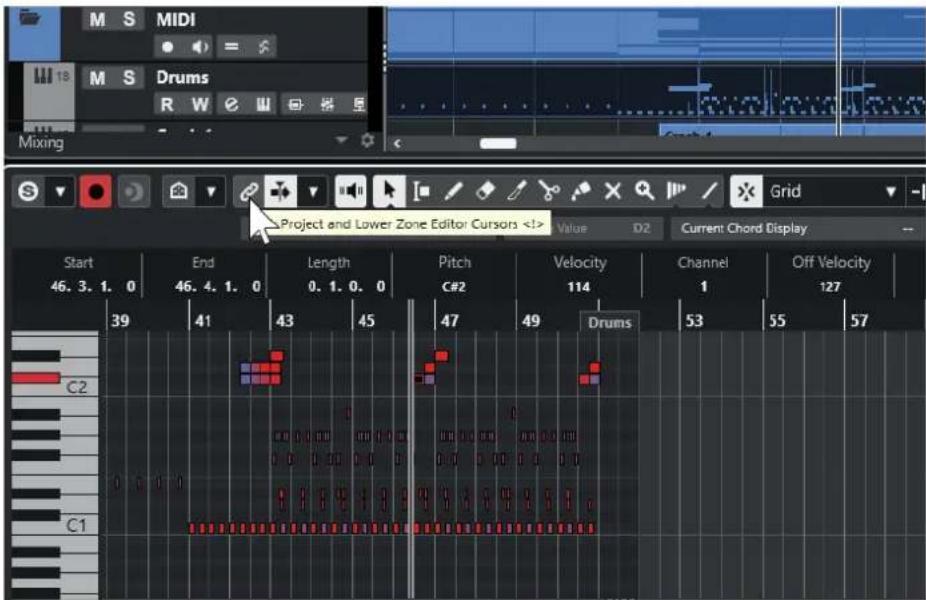Select the Trim tool

click(517, 191)
